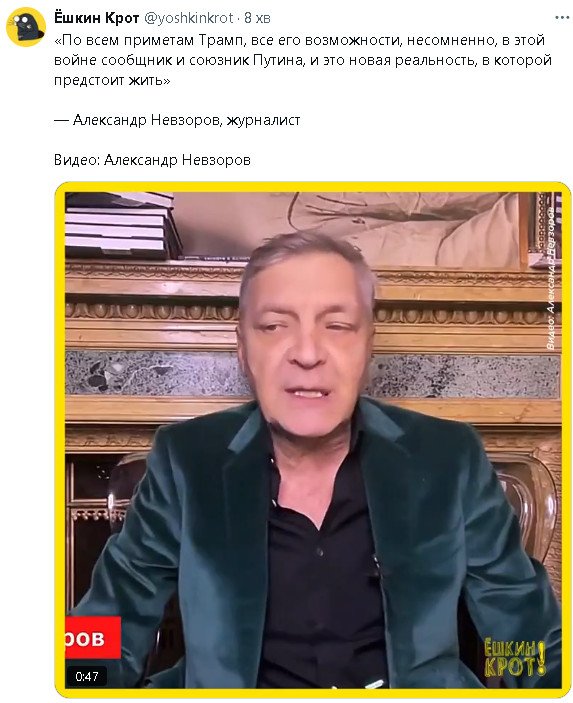This screenshot has height=703, width=573.
Task: Click the phrase предстоит жить» ending the quote
Action: click(x=112, y=80)
